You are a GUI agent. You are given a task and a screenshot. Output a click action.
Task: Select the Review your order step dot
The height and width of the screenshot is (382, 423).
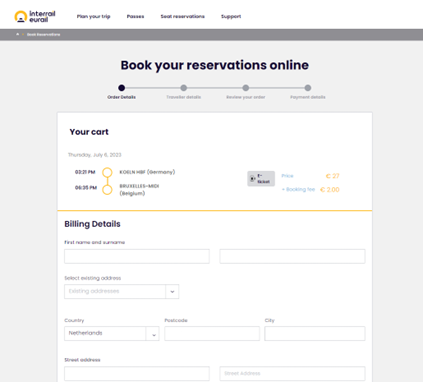click(246, 88)
